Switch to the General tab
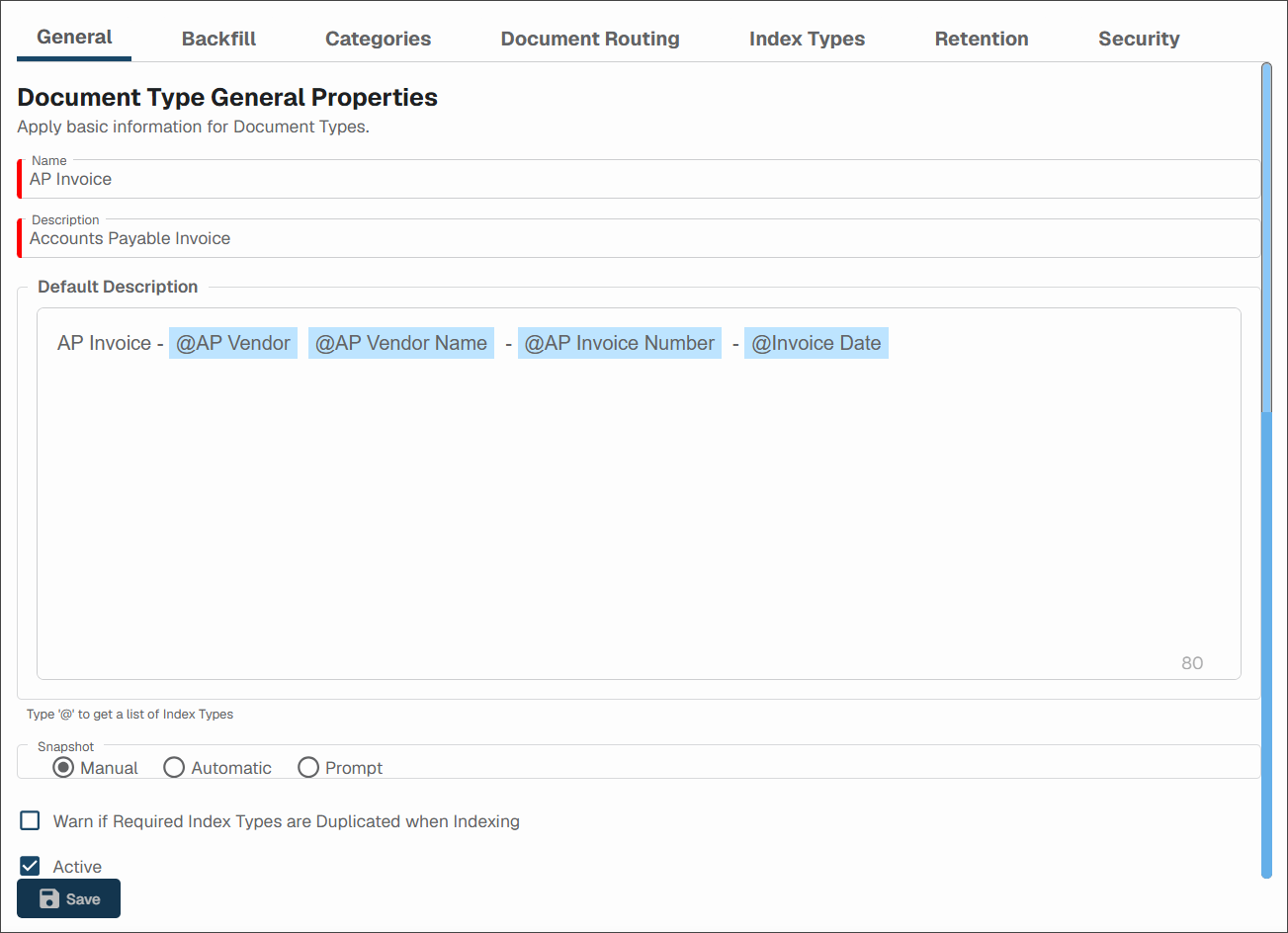Viewport: 1288px width, 933px height. pyautogui.click(x=74, y=38)
